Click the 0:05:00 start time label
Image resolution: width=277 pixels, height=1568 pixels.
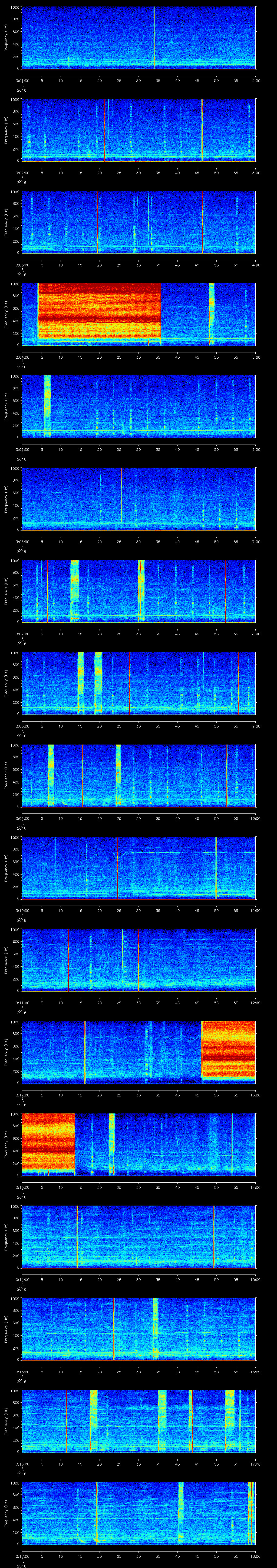pyautogui.click(x=22, y=449)
